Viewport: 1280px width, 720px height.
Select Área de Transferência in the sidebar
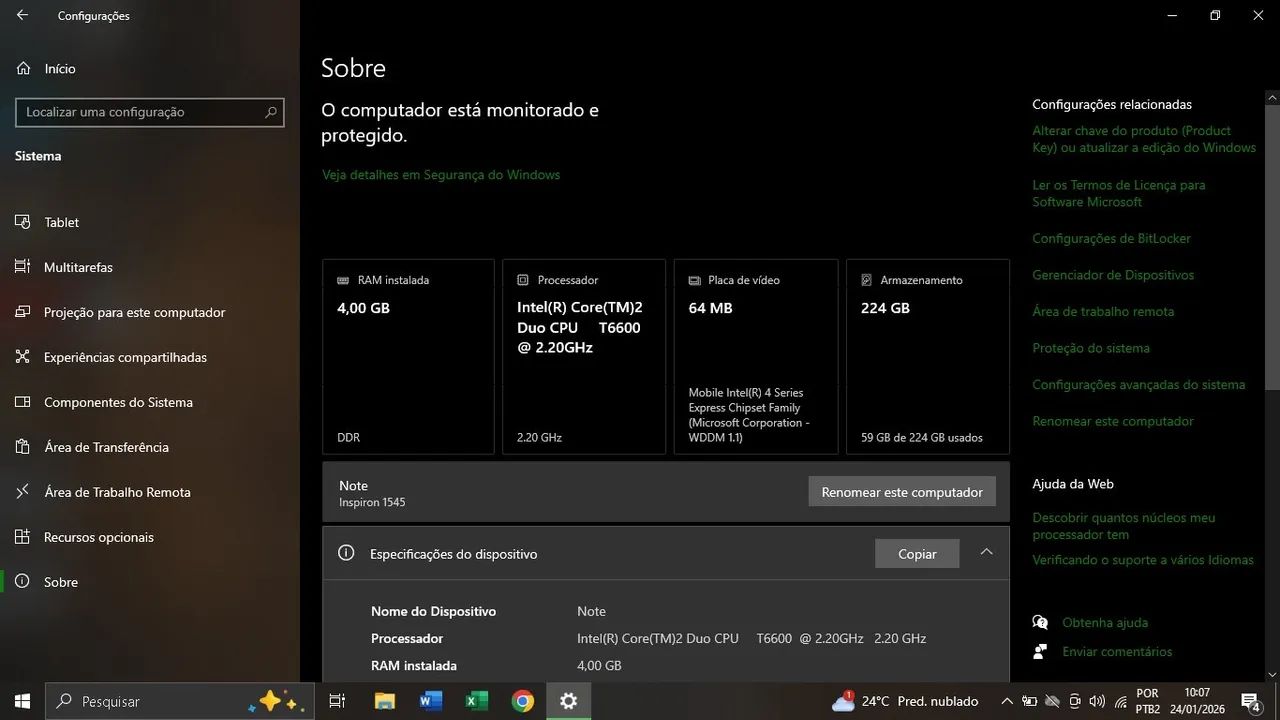(106, 447)
